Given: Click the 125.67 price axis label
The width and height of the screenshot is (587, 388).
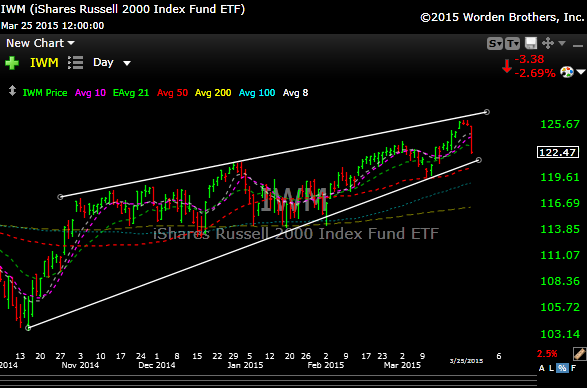Looking at the screenshot, I should [560, 124].
